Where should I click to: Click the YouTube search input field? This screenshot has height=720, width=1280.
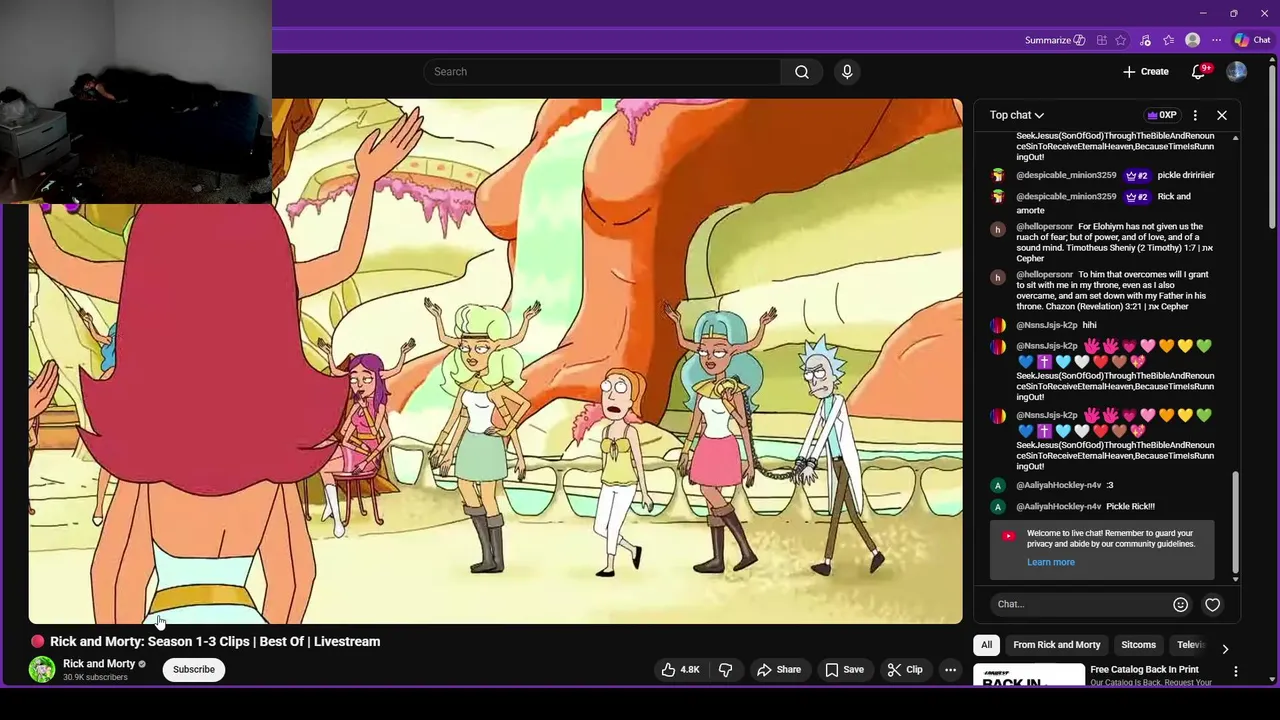(x=602, y=72)
